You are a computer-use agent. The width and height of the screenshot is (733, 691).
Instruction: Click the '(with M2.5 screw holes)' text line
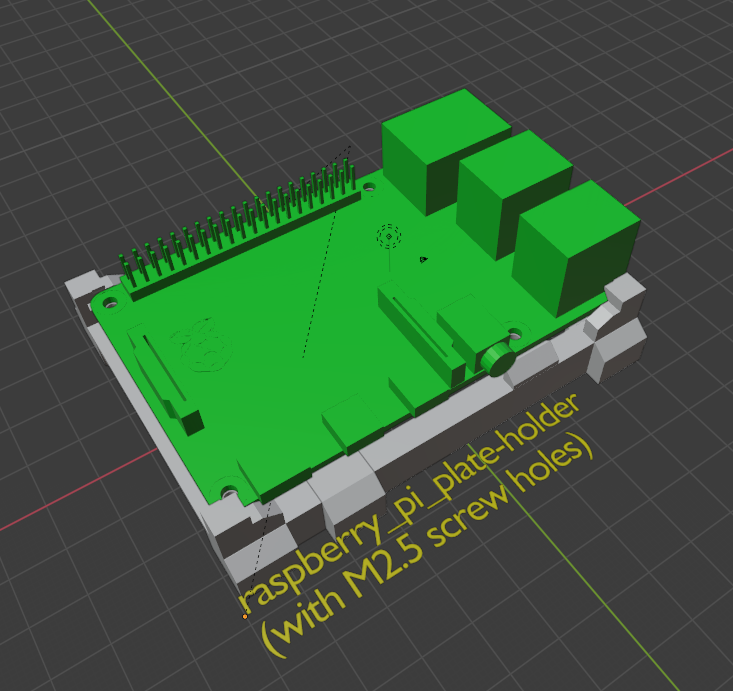428,545
